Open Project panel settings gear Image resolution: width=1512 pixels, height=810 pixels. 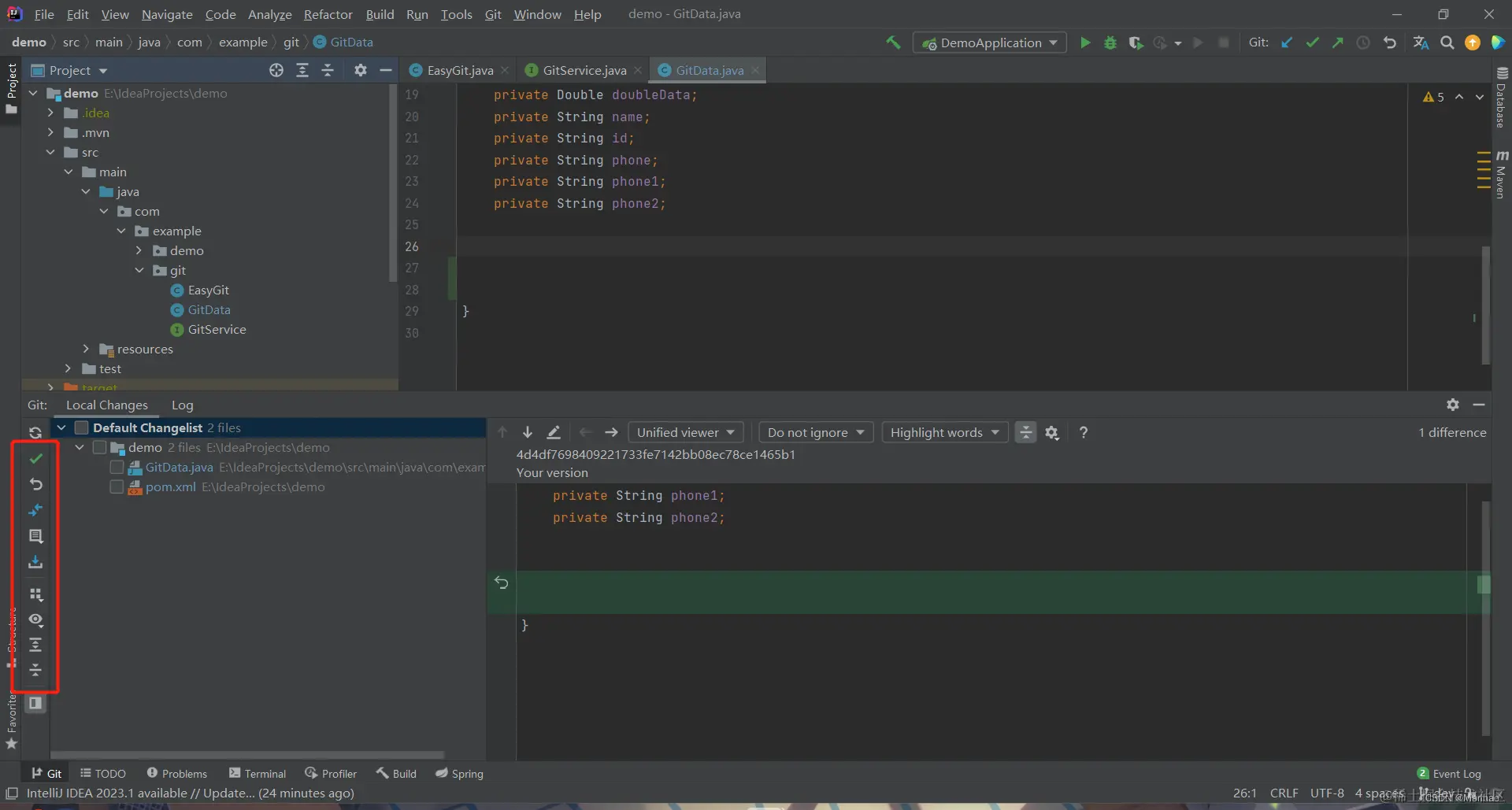[x=361, y=70]
